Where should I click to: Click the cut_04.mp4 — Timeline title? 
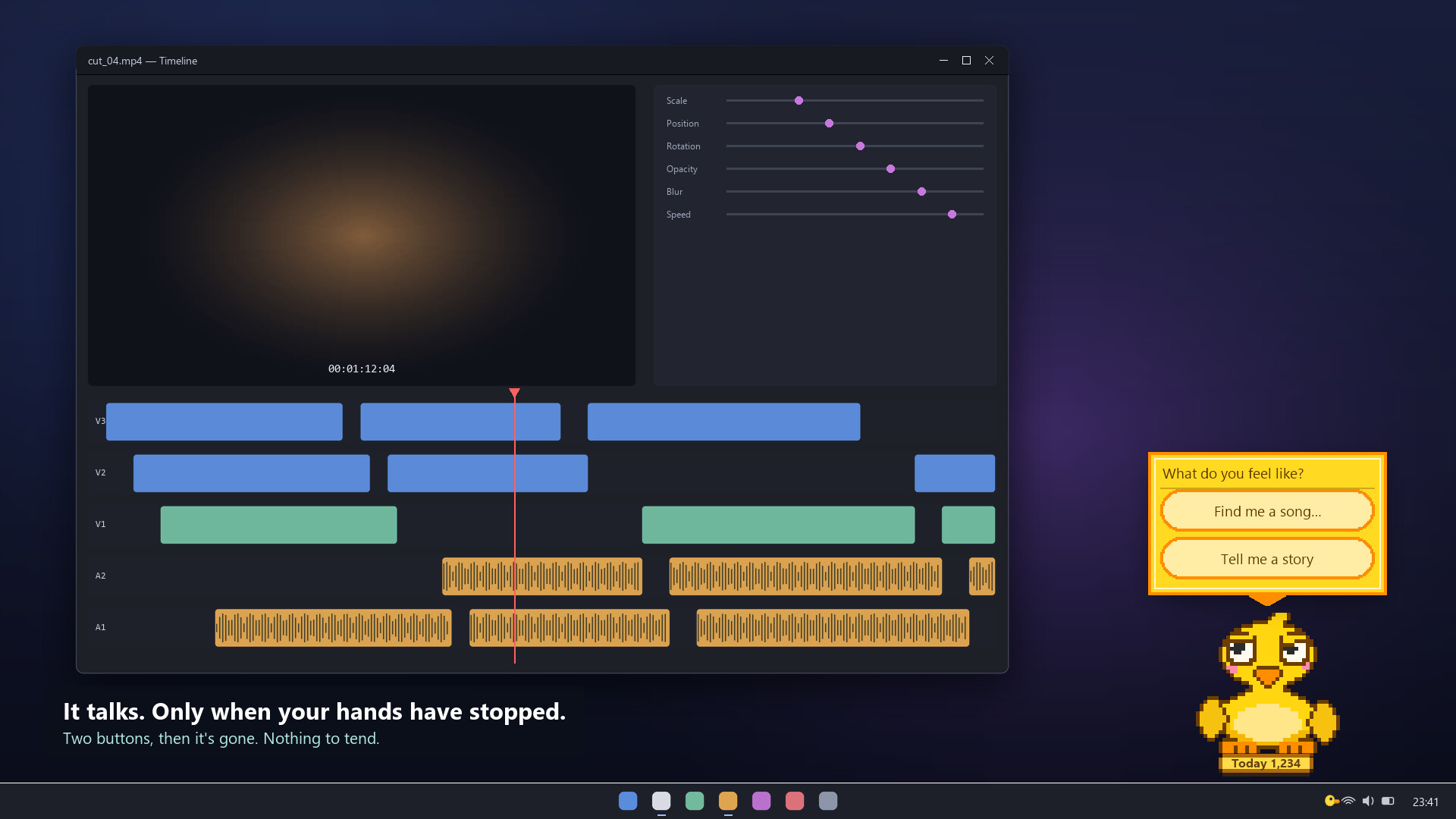click(143, 61)
